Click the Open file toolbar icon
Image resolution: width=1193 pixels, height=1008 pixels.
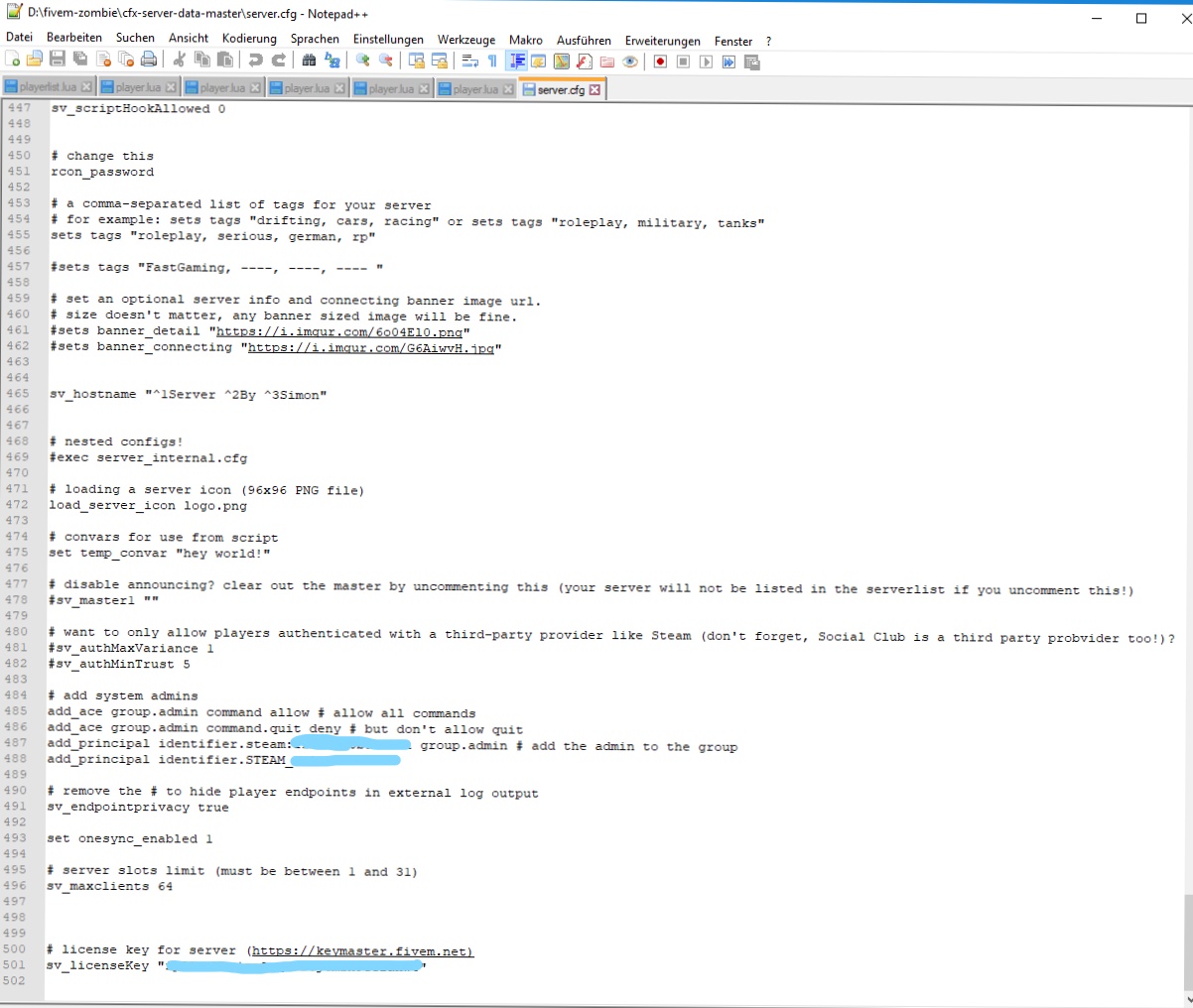(x=35, y=61)
